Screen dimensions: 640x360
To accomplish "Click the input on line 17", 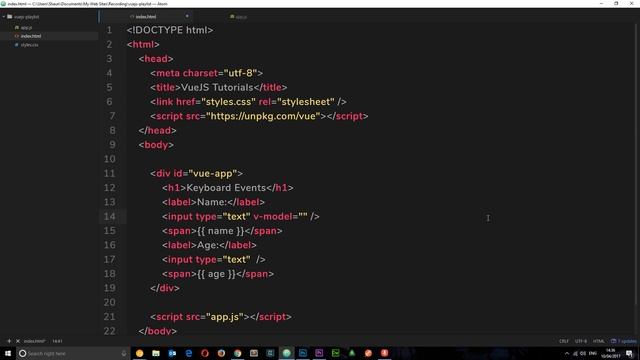I will 214,260.
